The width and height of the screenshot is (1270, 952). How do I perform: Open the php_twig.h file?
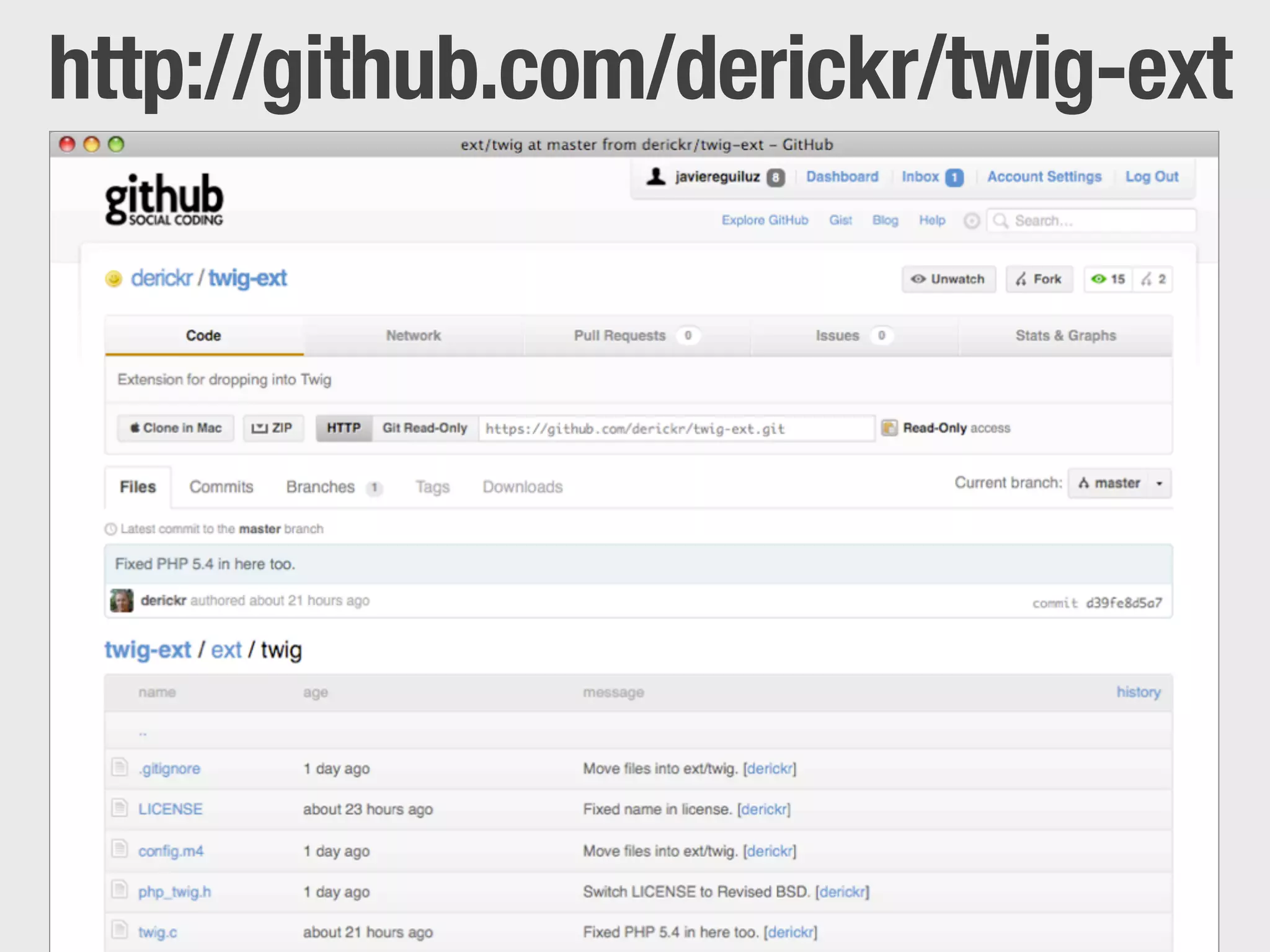tap(174, 892)
